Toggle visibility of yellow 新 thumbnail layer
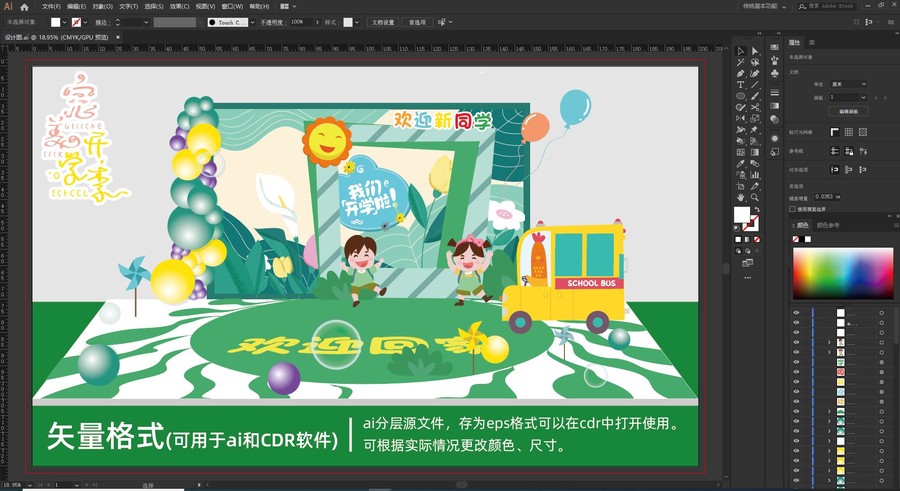The image size is (900, 491). point(796,382)
